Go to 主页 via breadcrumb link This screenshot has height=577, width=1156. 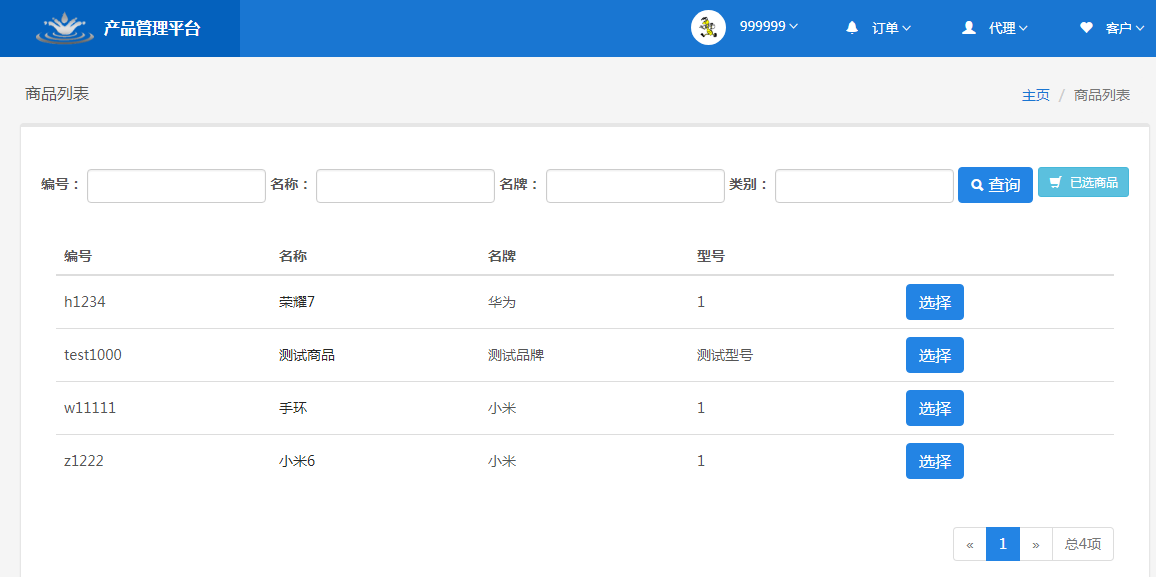tap(1035, 95)
